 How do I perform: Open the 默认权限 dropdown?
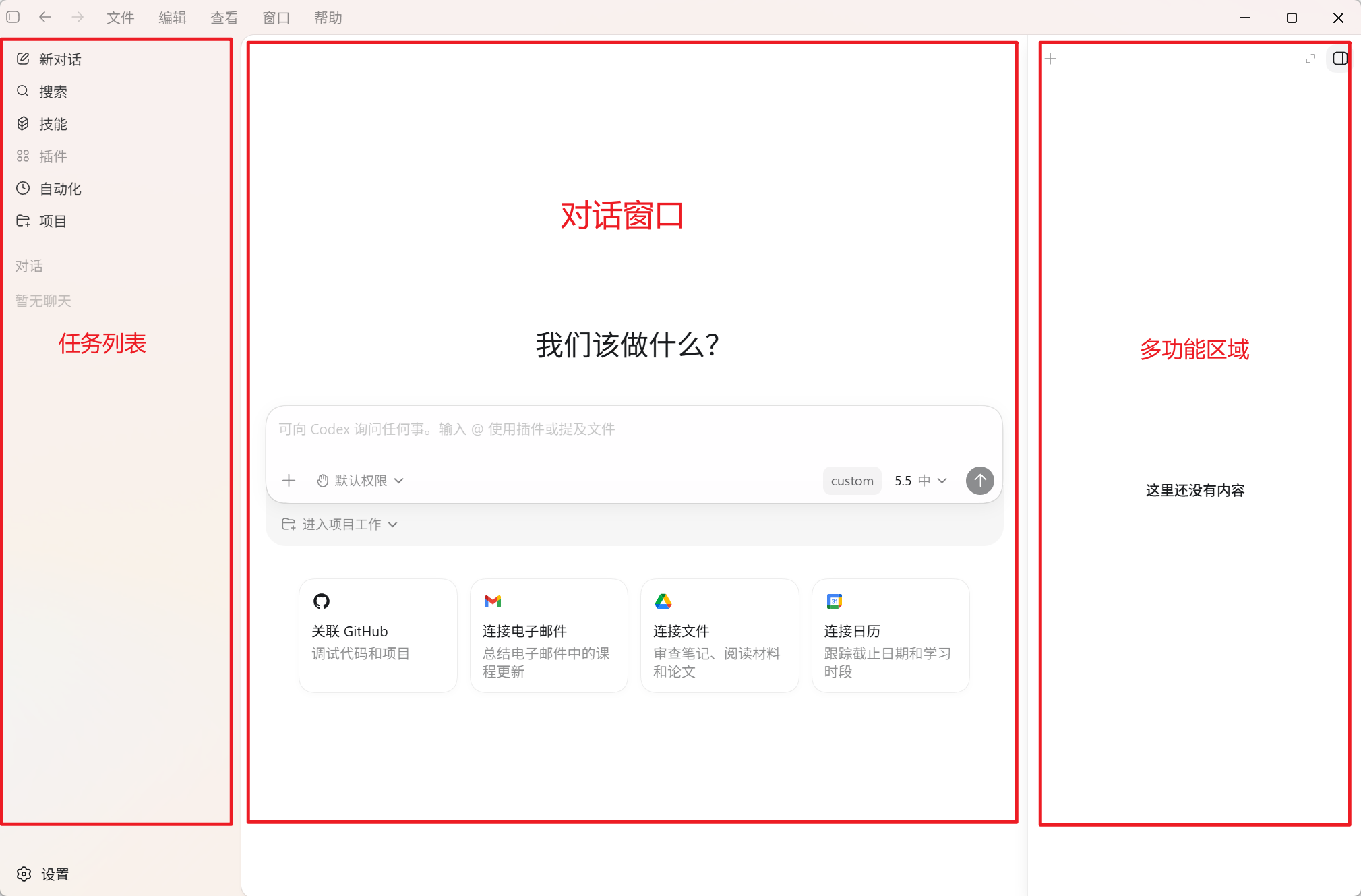[x=360, y=481]
